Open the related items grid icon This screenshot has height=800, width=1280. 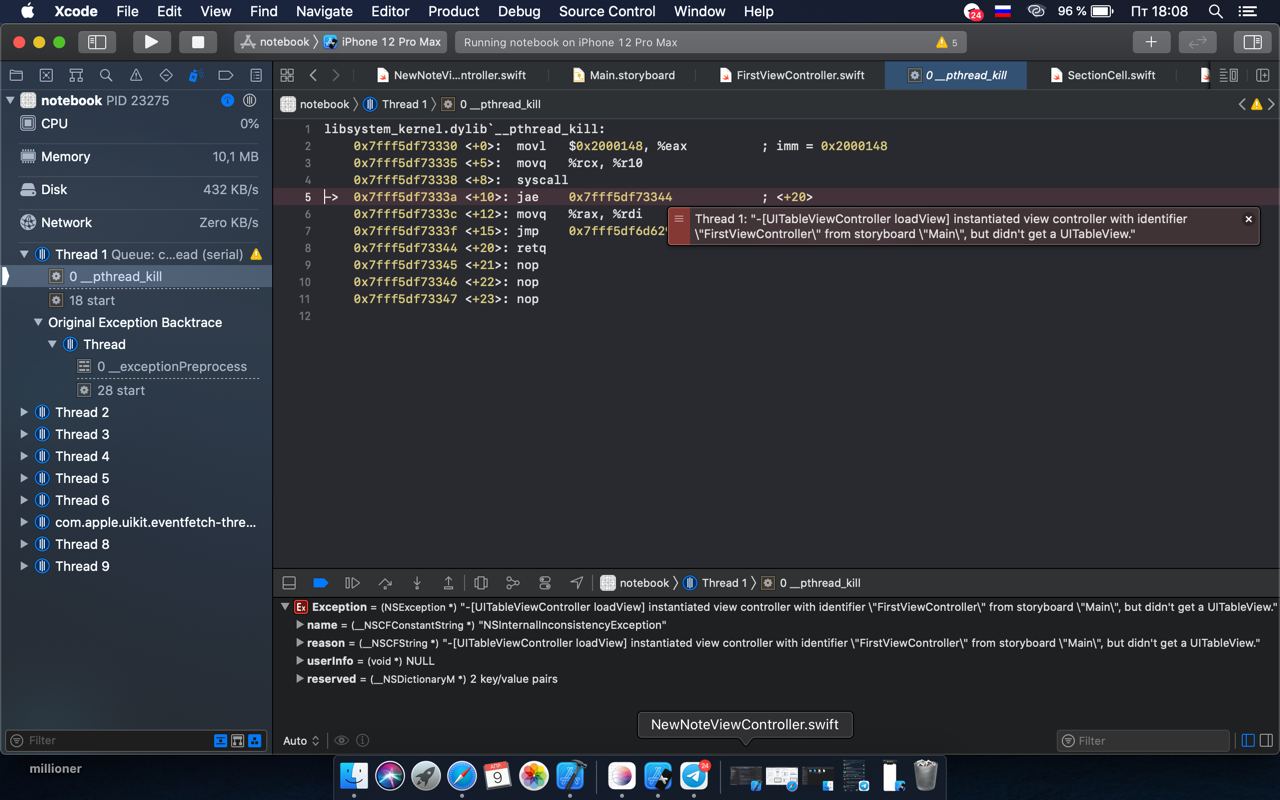point(287,75)
